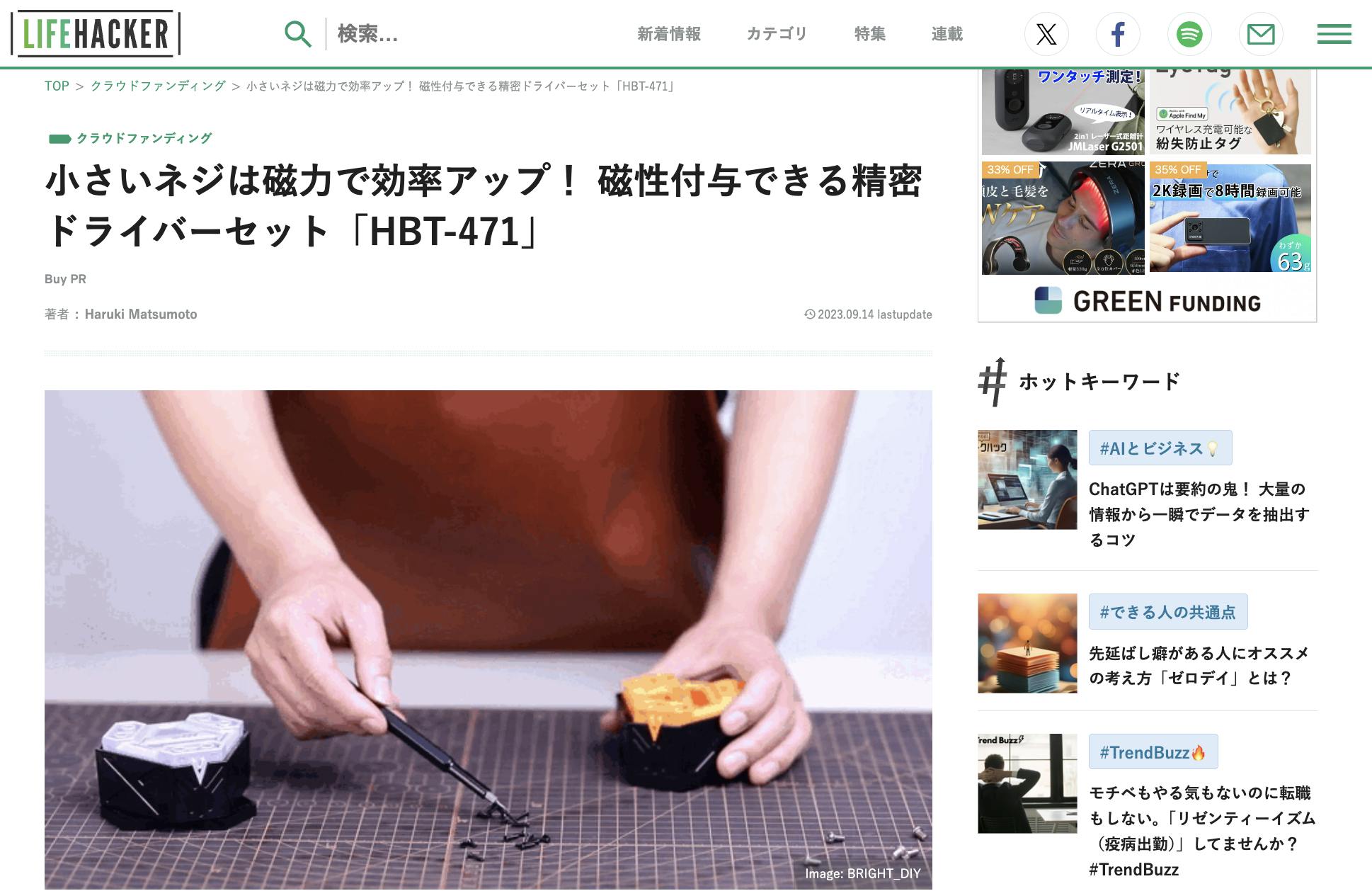Select the #TrendBuzz keyword tag
The image size is (1372, 891).
coord(1153,751)
